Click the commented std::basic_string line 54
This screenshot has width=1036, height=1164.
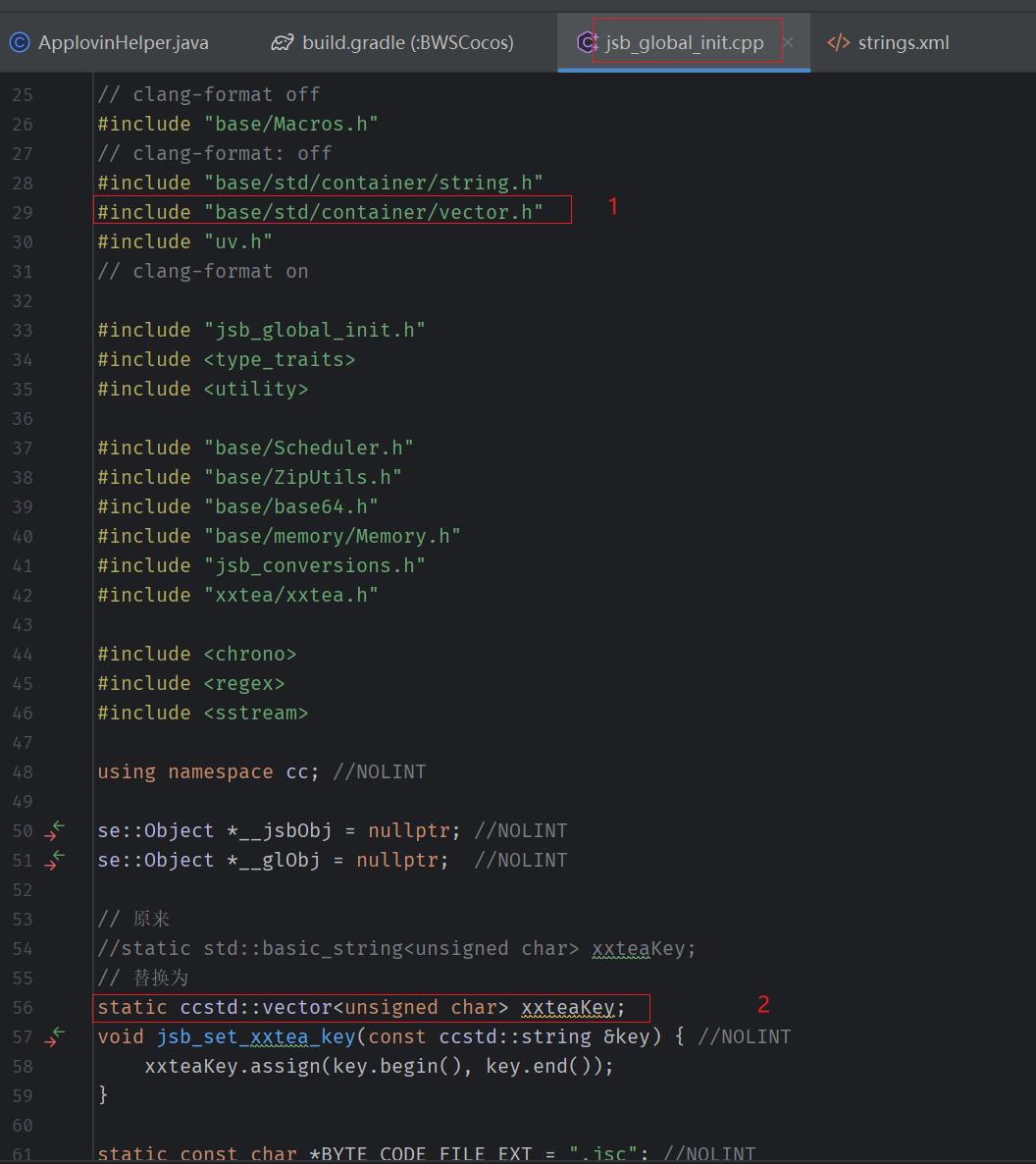pos(397,949)
